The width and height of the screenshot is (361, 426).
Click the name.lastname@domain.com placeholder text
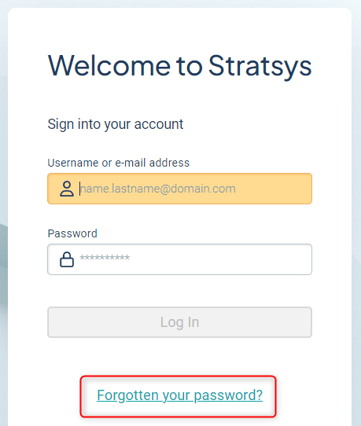pos(158,189)
